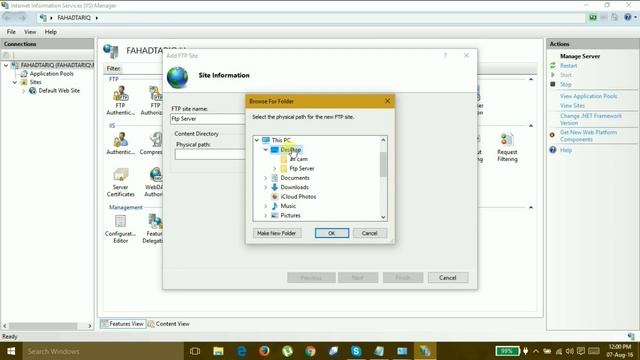Select Default Web Site in Connections
640x360 pixels.
(x=59, y=91)
